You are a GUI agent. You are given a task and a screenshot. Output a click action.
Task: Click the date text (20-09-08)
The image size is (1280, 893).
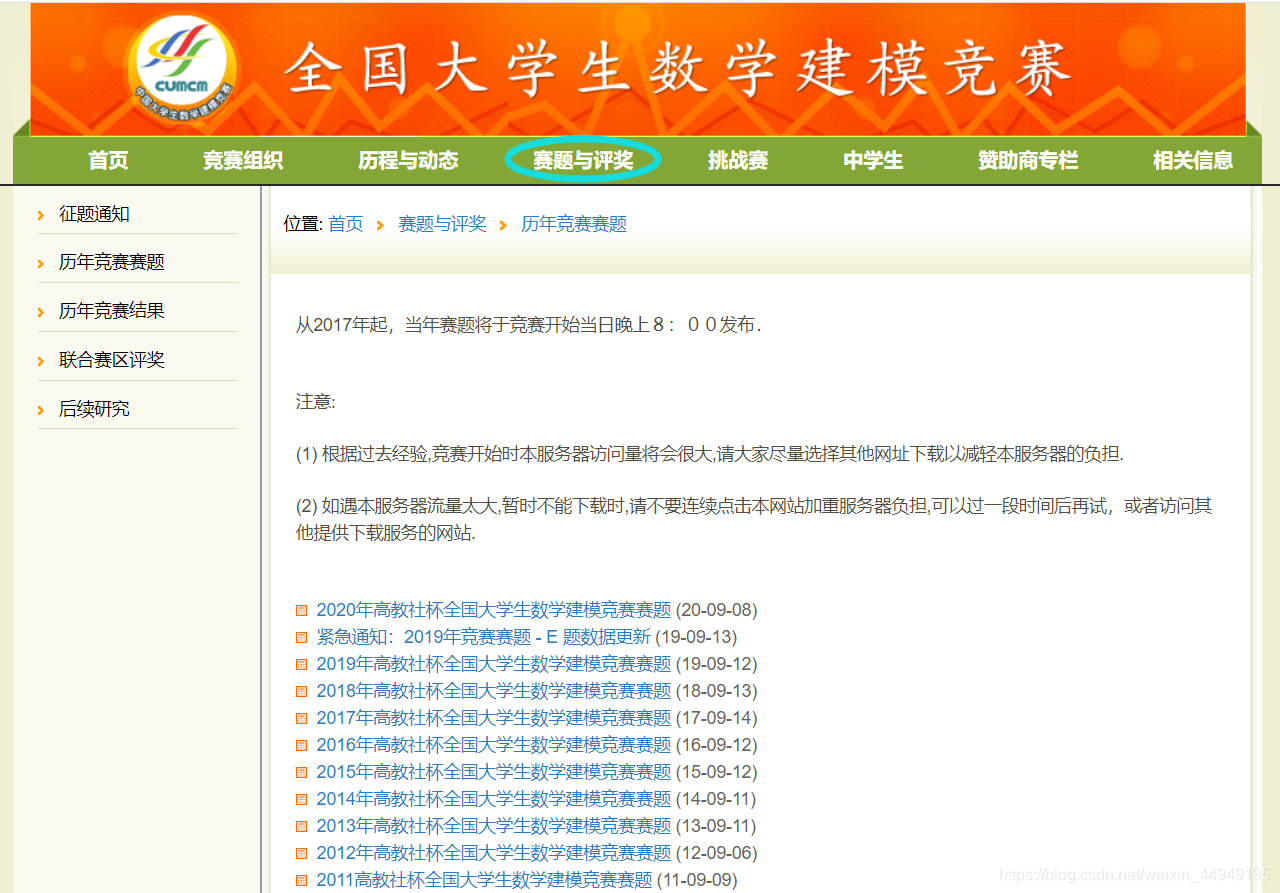717,610
